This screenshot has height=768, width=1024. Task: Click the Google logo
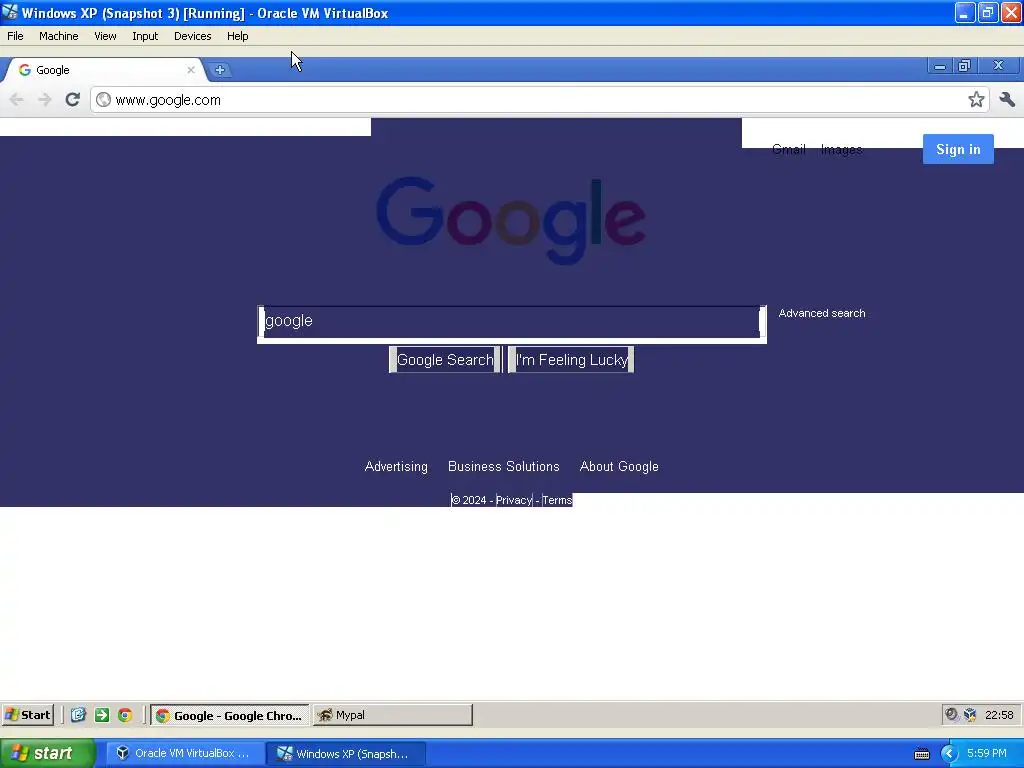[x=511, y=220]
